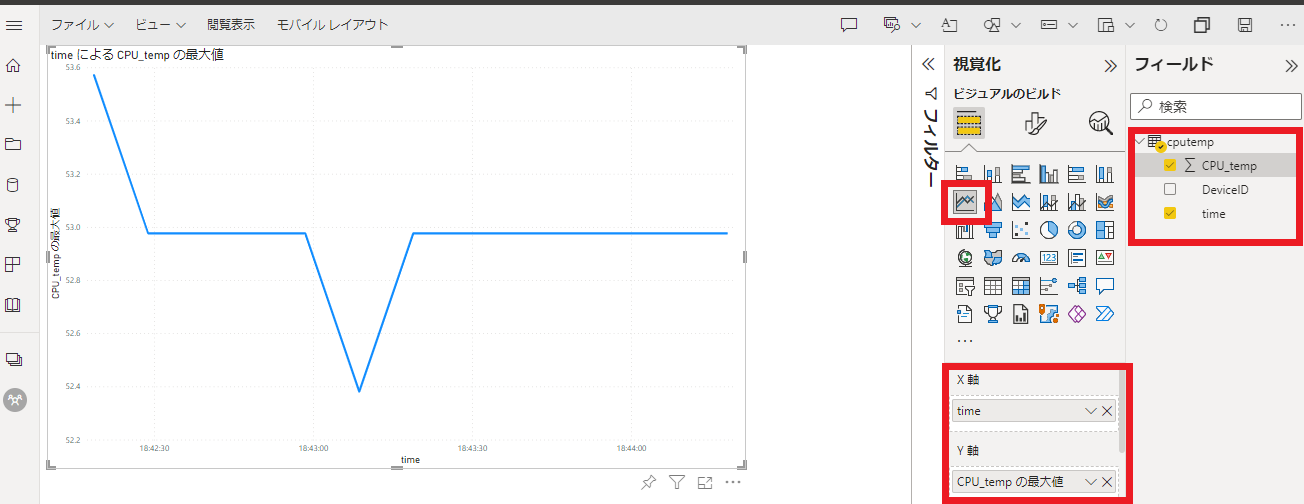This screenshot has height=504, width=1304.
Task: Click the save icon in toolbar
Action: [x=1245, y=25]
